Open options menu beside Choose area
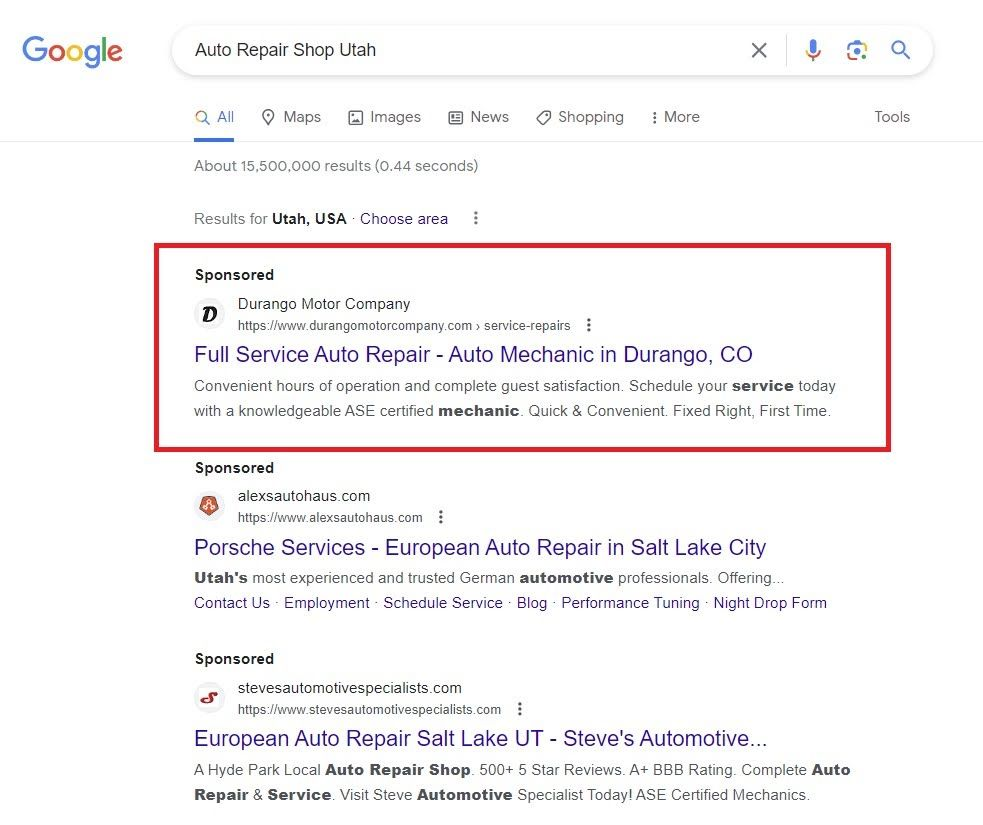This screenshot has width=983, height=825. (x=476, y=218)
